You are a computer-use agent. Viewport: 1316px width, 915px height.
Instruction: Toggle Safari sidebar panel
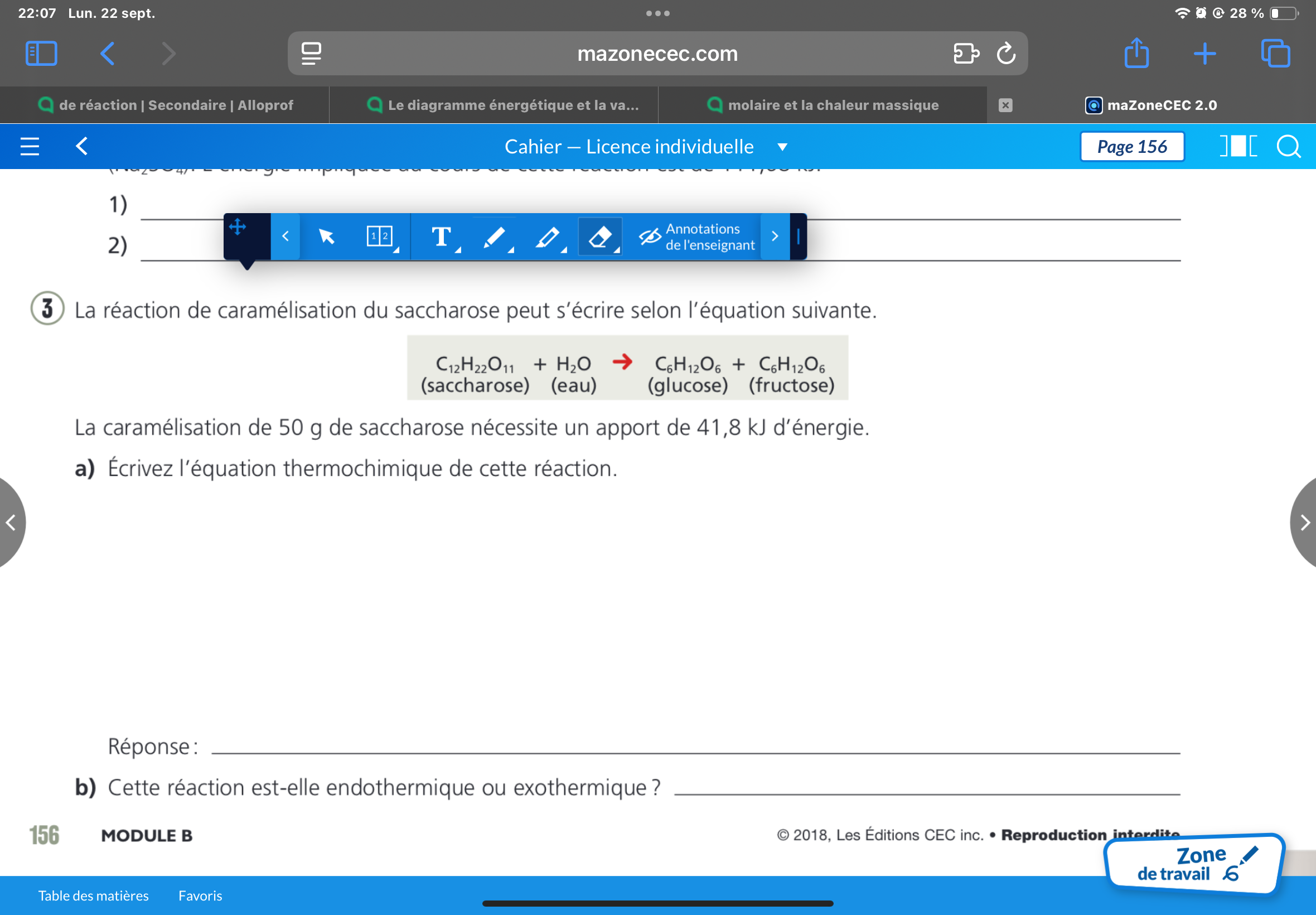41,54
